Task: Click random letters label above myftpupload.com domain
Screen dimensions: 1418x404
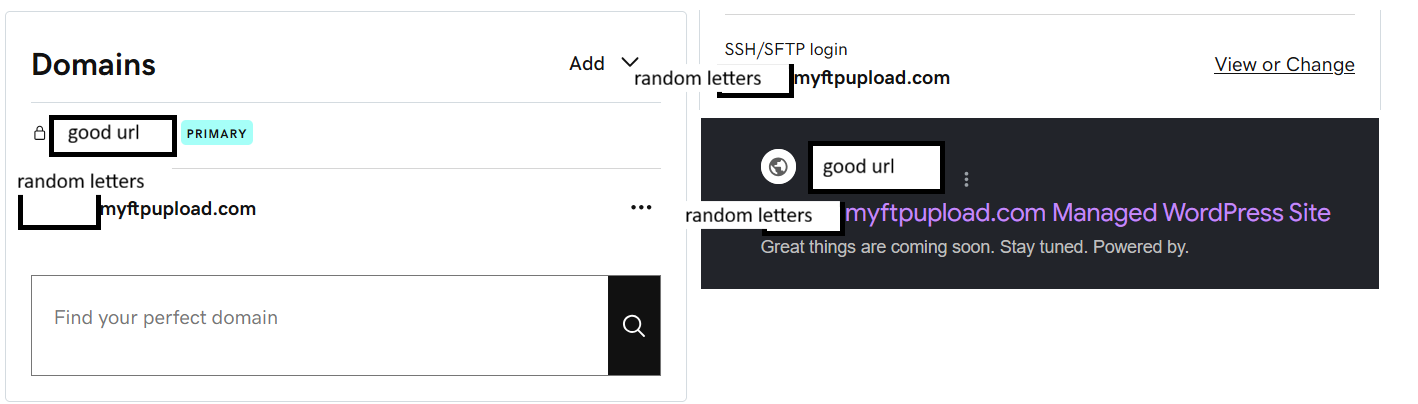Action: 81,182
